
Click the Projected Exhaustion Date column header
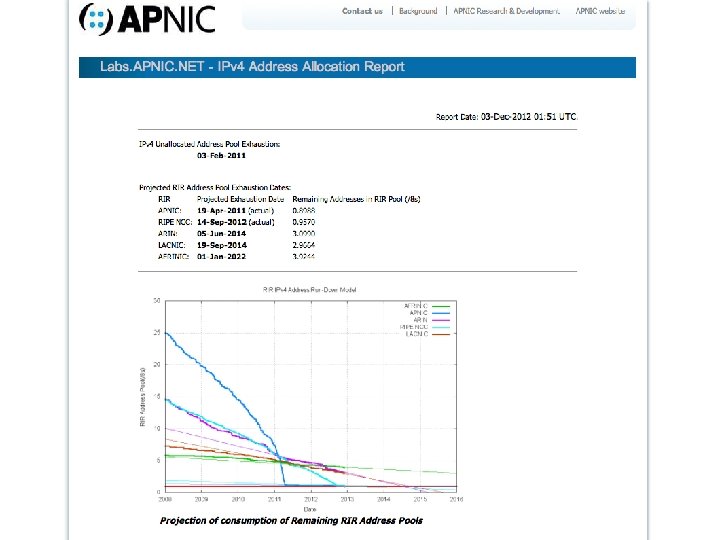[x=241, y=199]
